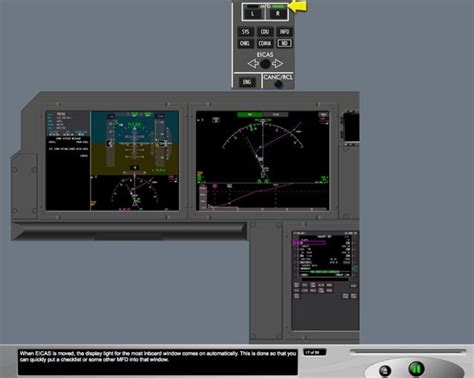474x378 pixels.
Task: Click the eject-style button beside pause
Action: pos(385,370)
